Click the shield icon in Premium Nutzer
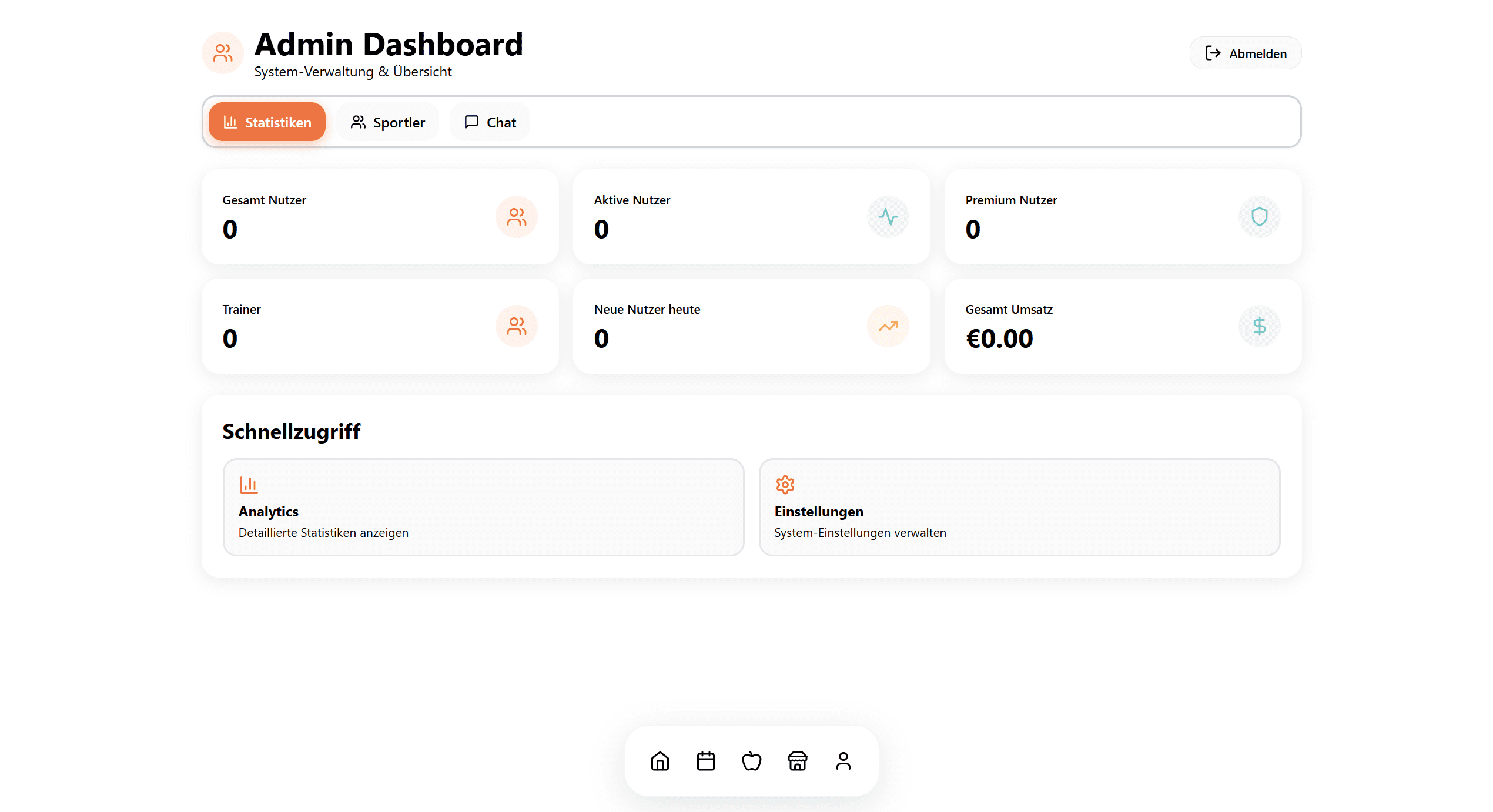This screenshot has width=1493, height=812. 1259,217
